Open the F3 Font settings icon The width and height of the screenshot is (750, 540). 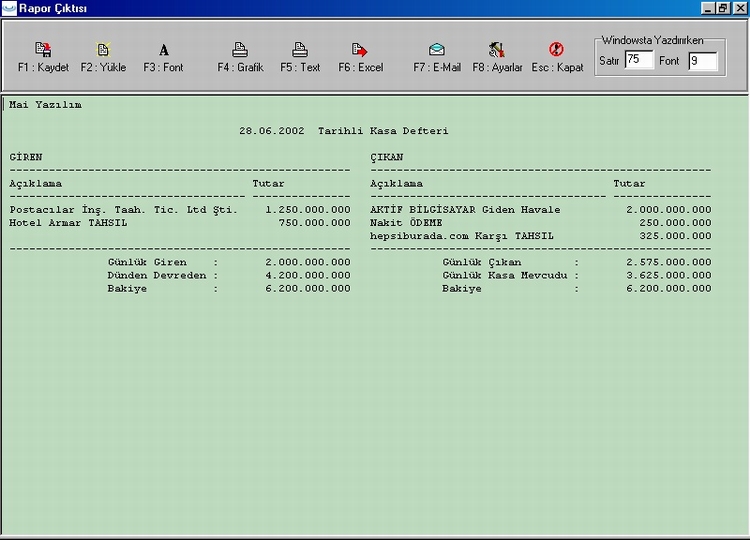164,50
